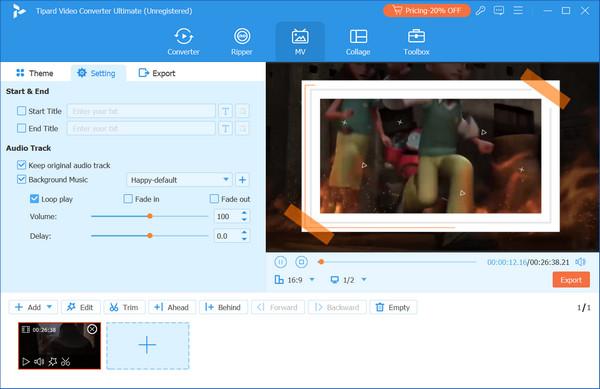Click the key register icon
This screenshot has width=600, height=389.
tap(481, 11)
